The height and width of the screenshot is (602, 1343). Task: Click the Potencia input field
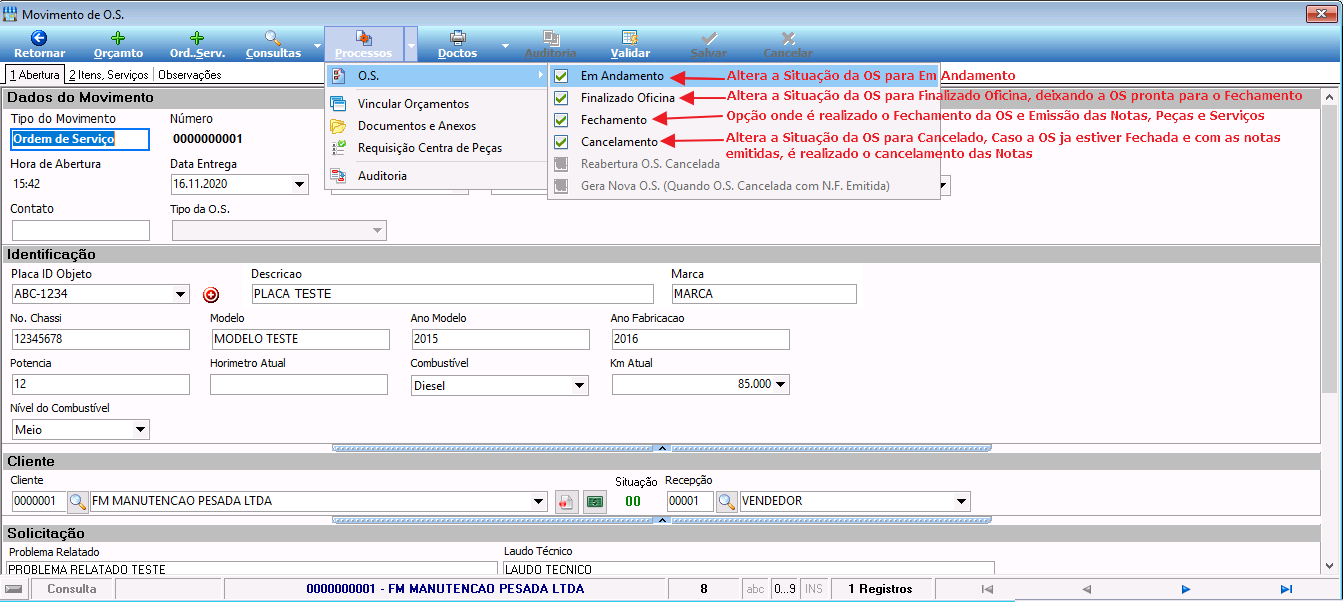[x=100, y=385]
